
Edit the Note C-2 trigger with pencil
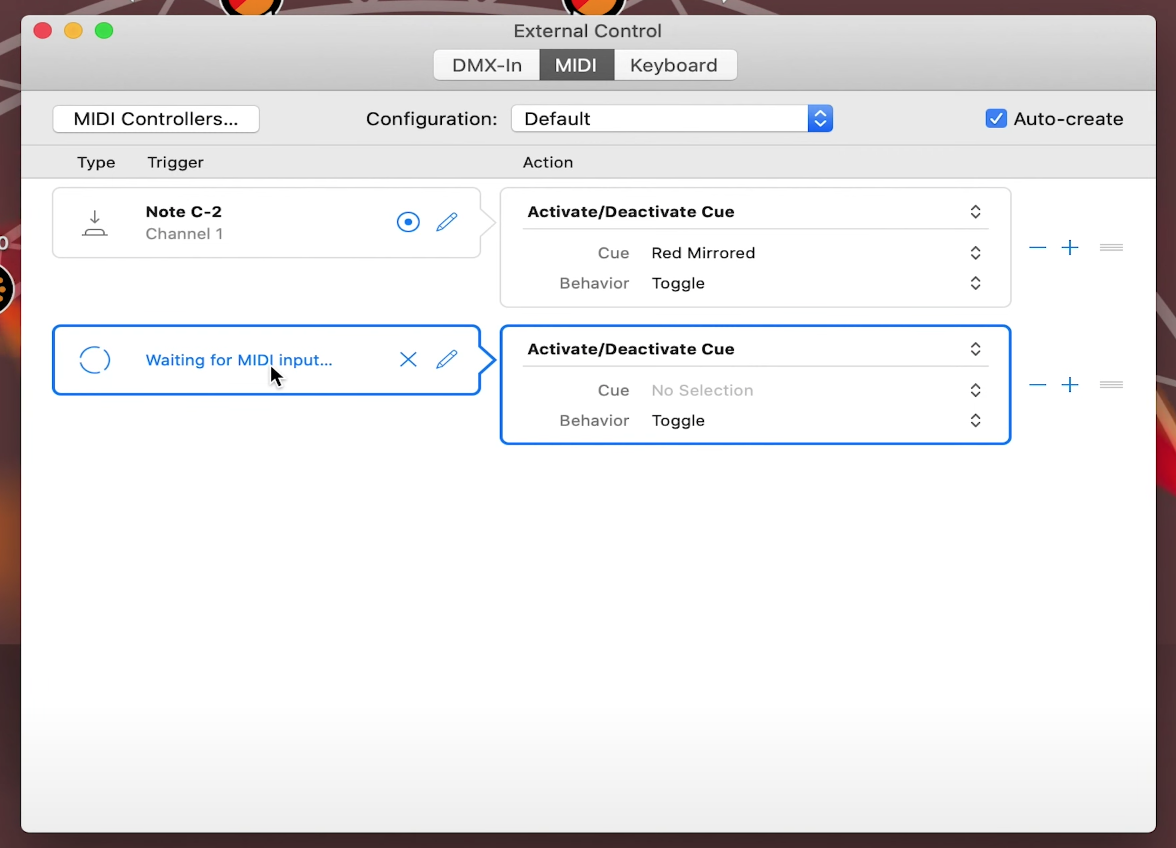point(447,222)
